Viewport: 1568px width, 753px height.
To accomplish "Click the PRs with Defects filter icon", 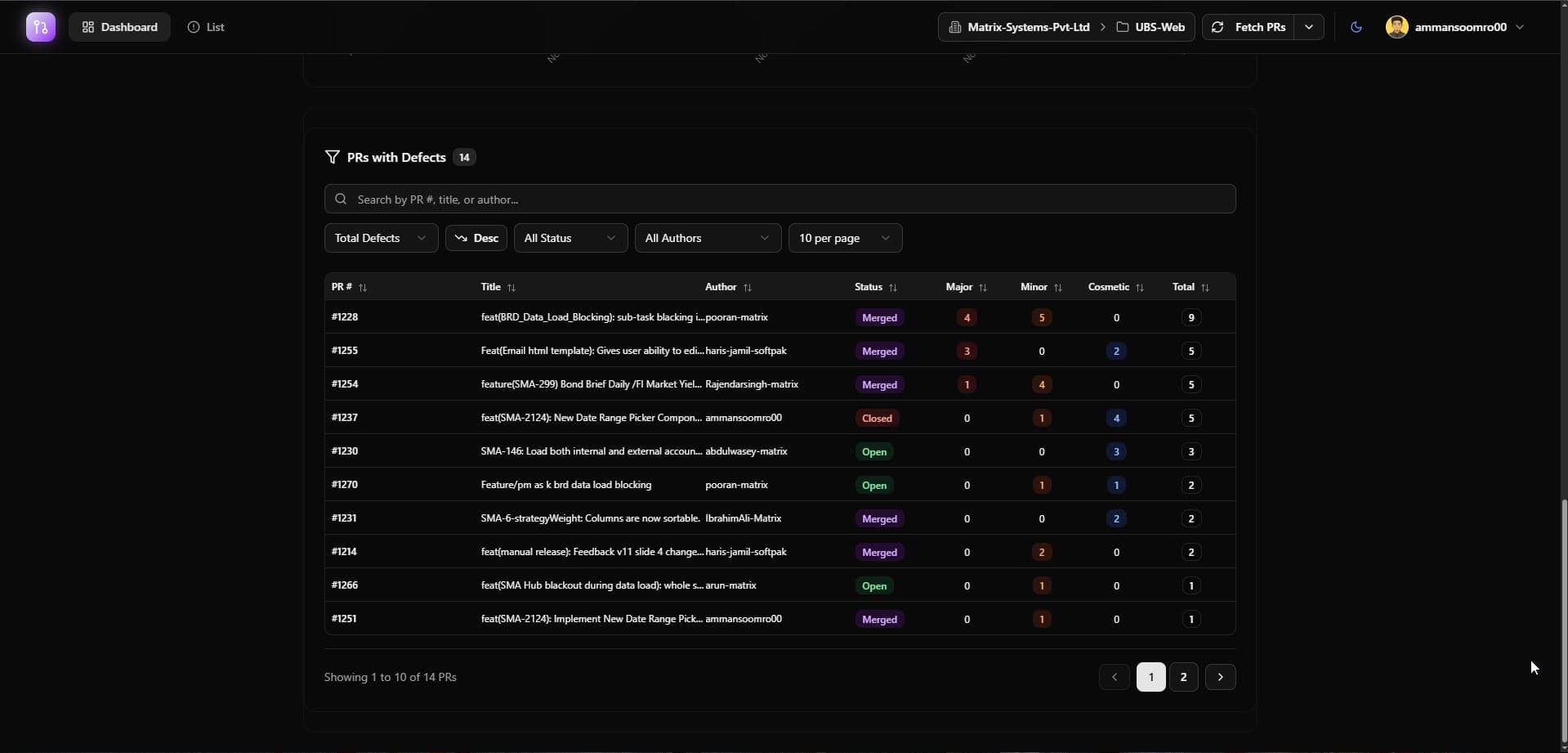I will click(x=332, y=157).
